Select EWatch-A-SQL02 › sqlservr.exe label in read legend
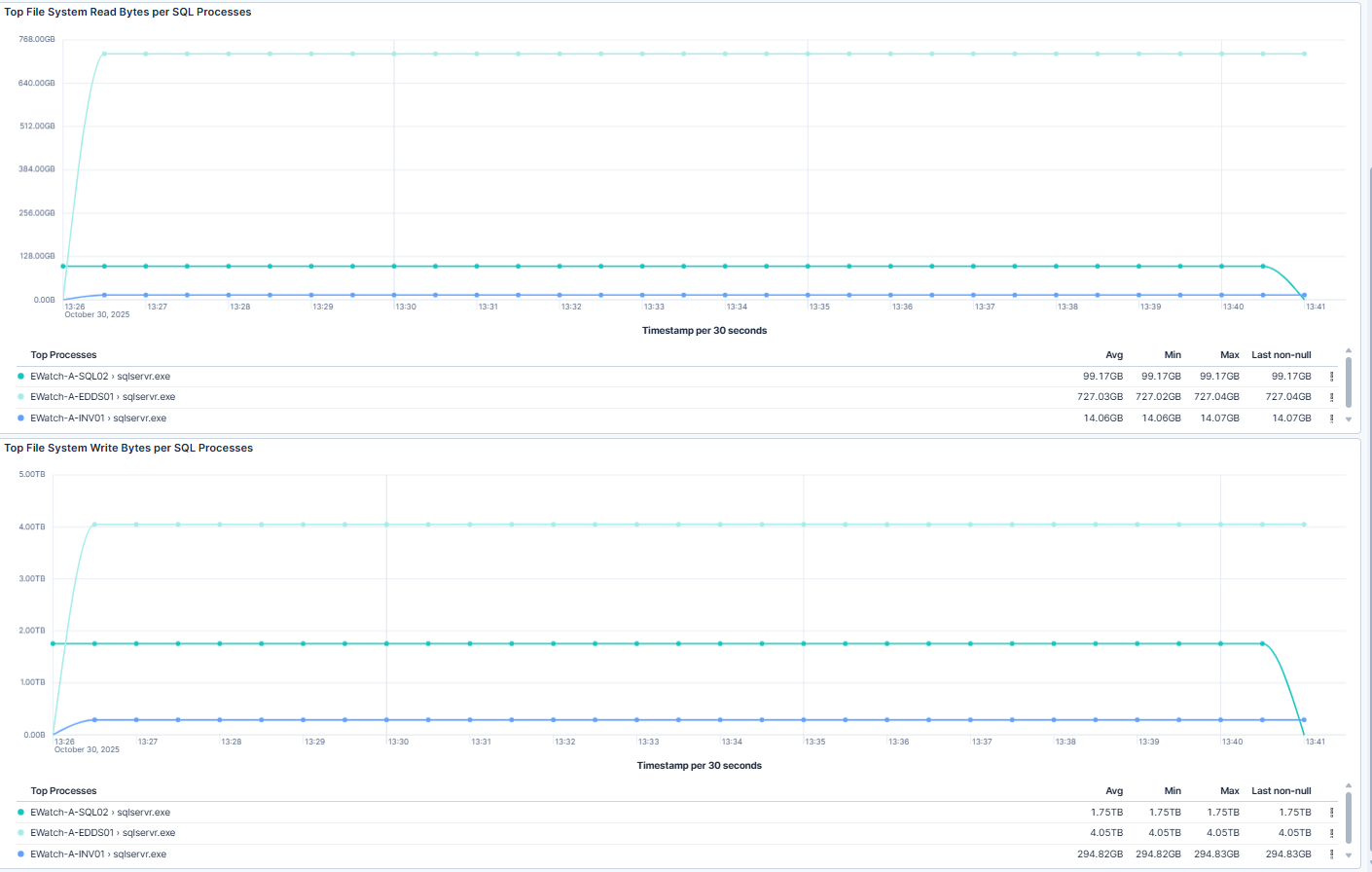This screenshot has width=1372, height=872. (99, 376)
